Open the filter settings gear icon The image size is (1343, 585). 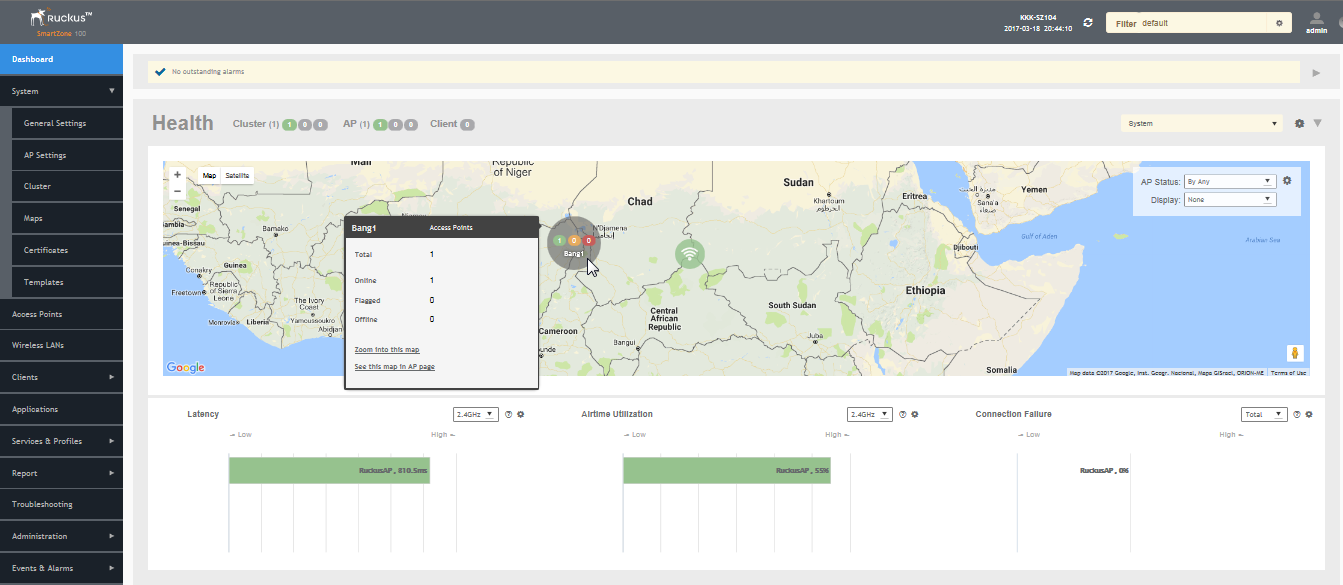(1279, 23)
